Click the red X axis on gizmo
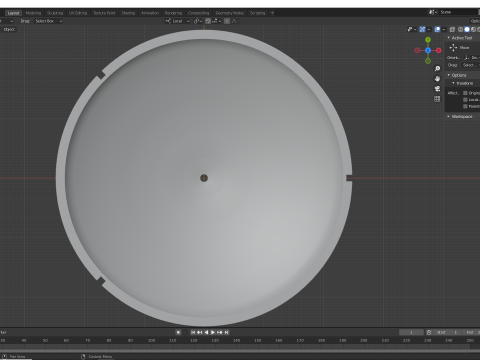The width and height of the screenshot is (480, 360). pos(439,50)
